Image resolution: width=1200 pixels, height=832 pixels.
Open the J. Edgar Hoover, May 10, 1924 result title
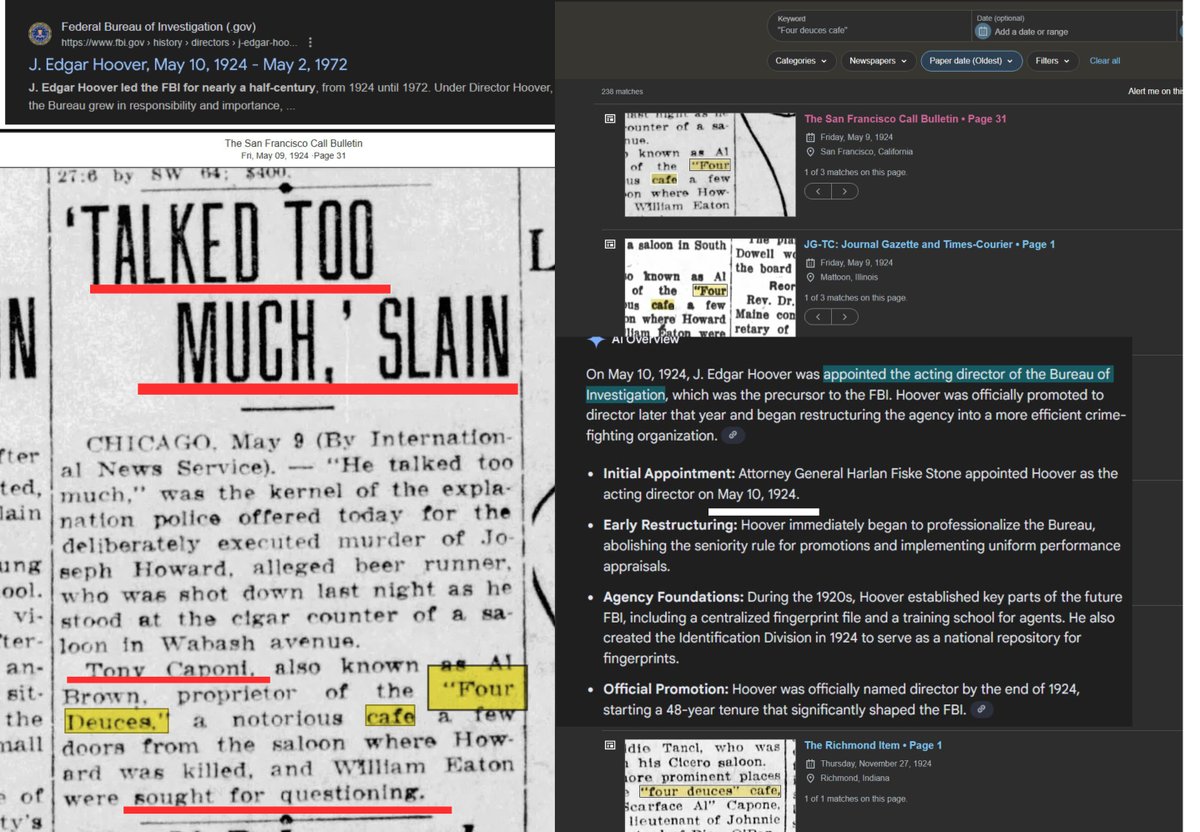click(187, 65)
